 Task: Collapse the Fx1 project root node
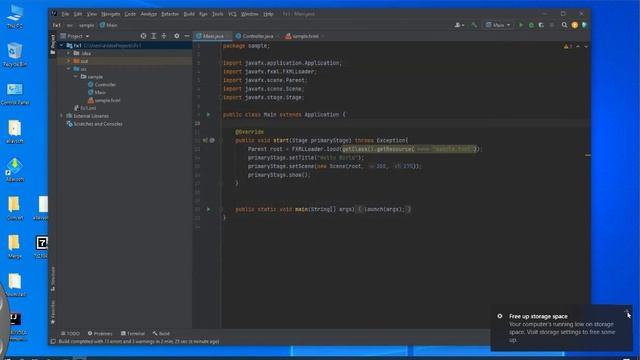point(62,46)
